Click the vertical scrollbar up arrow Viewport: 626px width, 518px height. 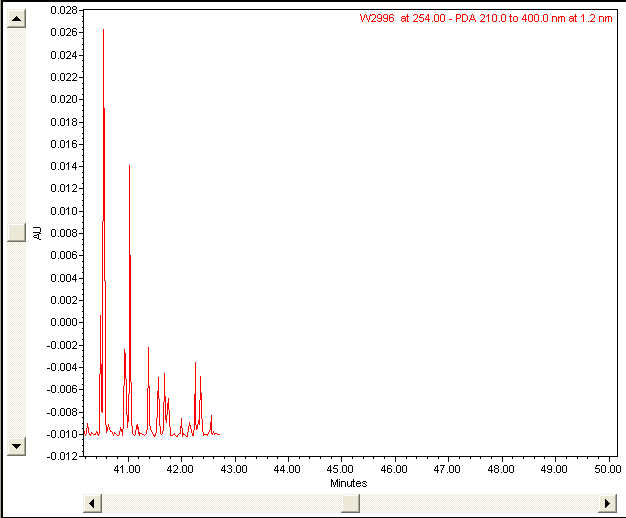click(x=17, y=18)
